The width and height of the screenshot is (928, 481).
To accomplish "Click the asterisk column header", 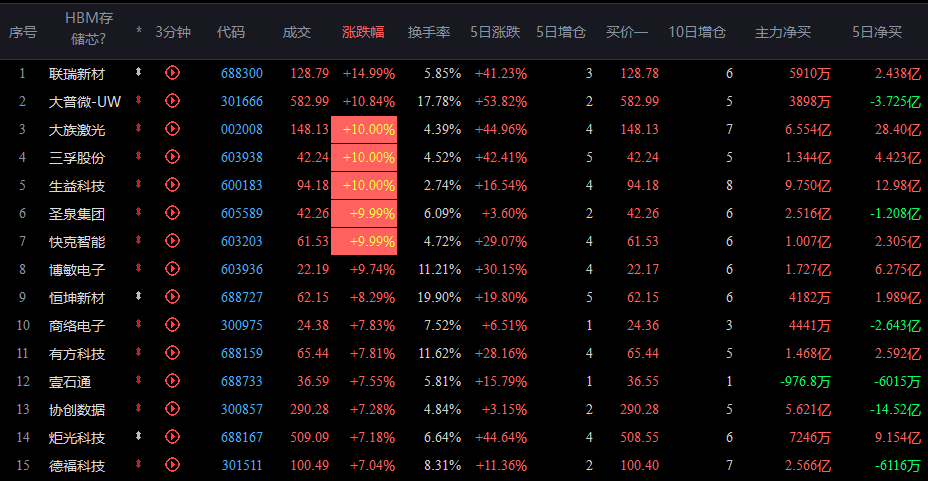I will click(x=138, y=31).
